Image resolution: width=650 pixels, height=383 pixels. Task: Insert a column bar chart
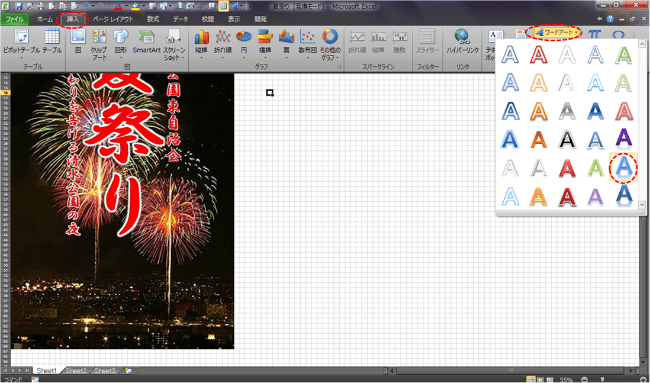tap(202, 44)
